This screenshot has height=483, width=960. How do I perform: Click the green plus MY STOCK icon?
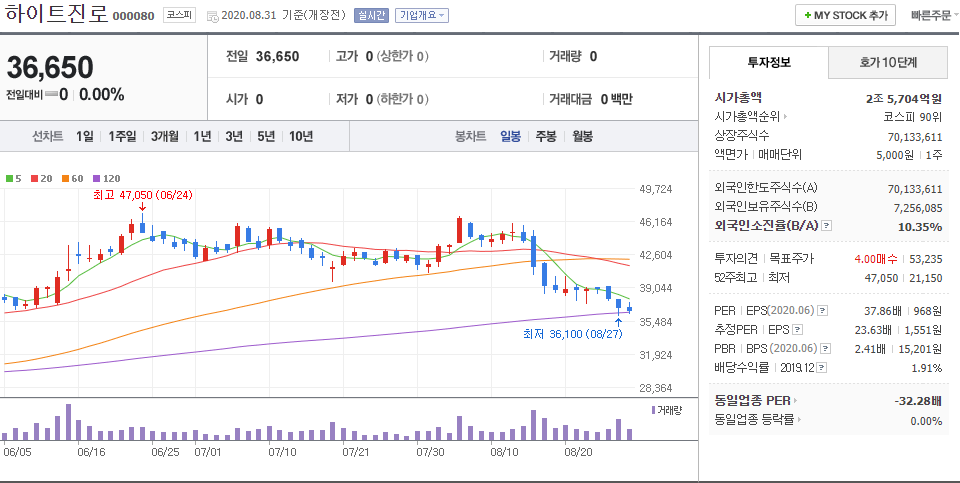pos(808,16)
